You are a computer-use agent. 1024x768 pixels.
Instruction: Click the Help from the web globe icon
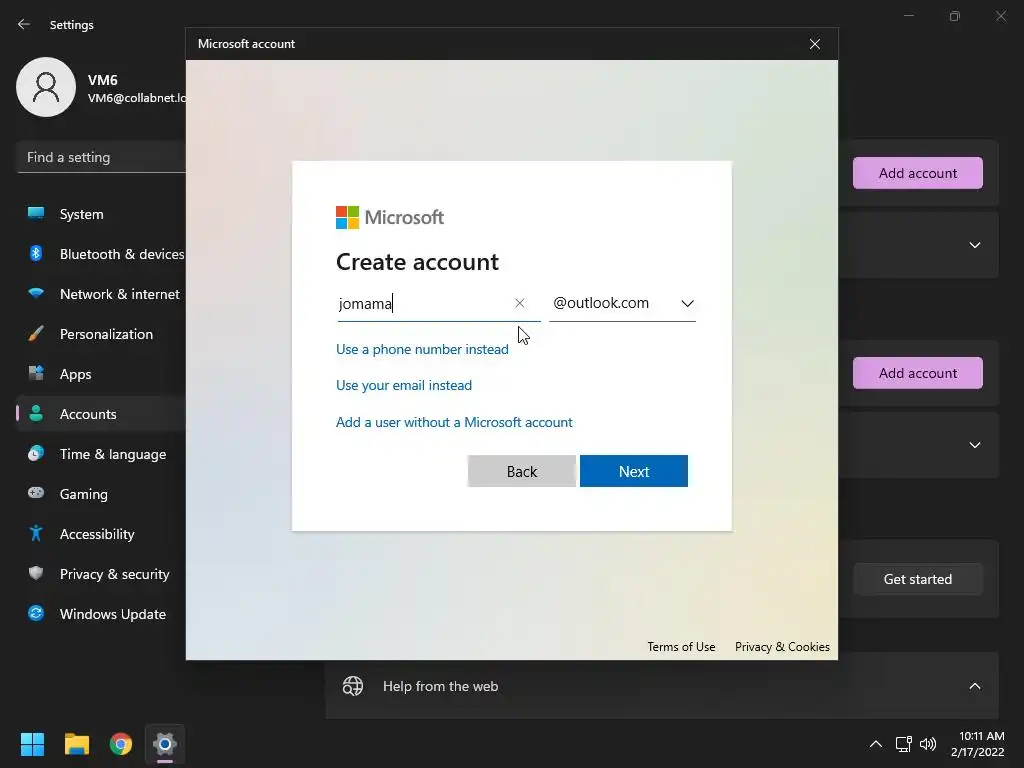353,686
